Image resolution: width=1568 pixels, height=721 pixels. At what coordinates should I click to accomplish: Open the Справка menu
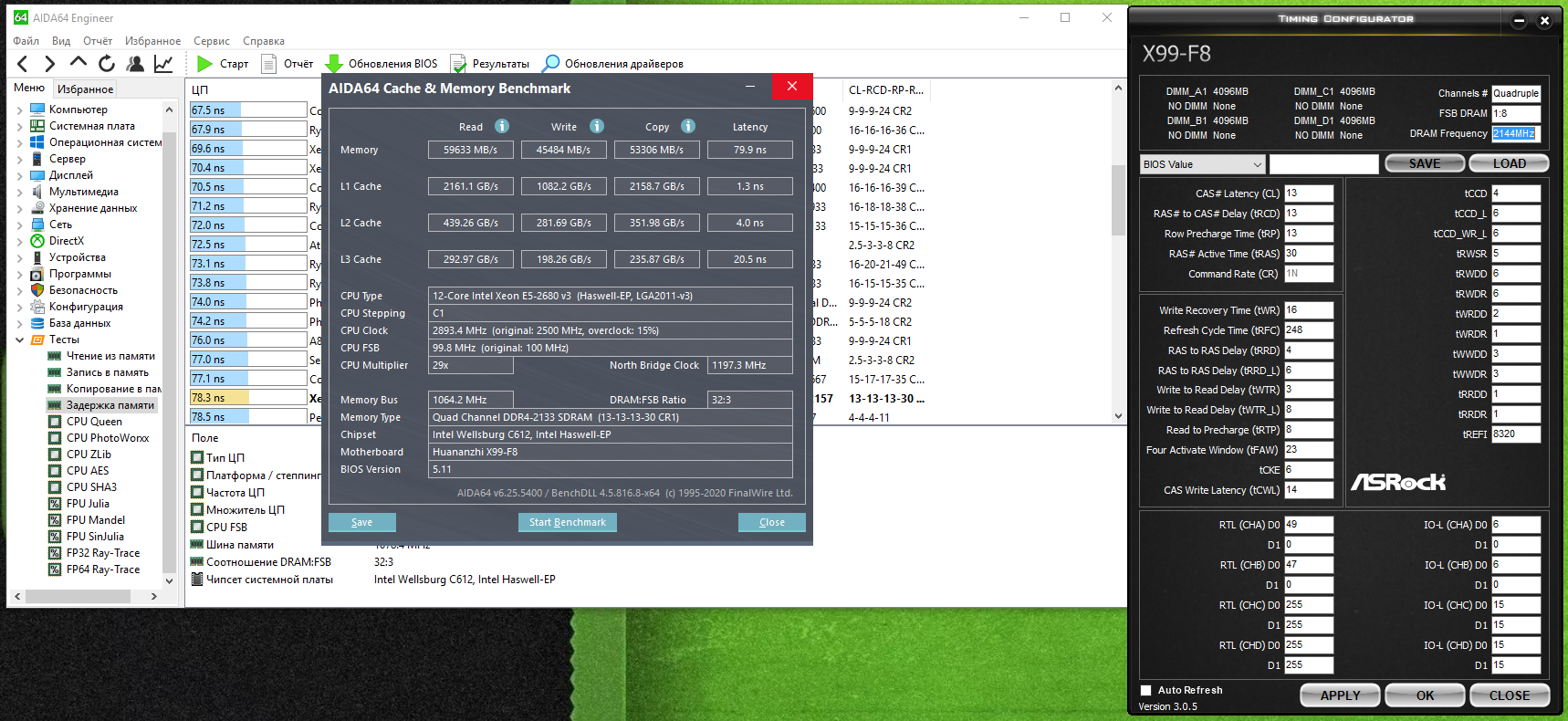(264, 41)
